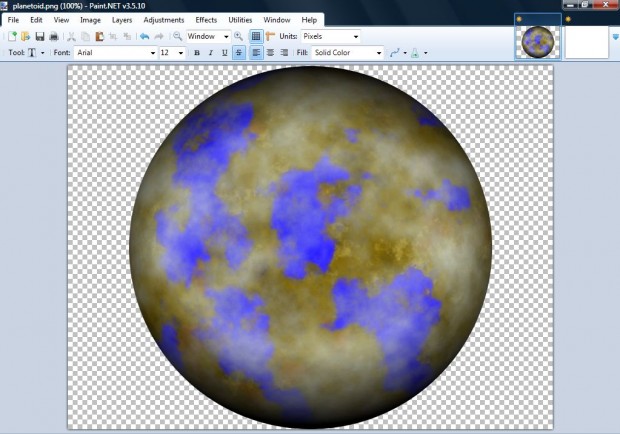
Task: Click the New image icon
Action: (12, 36)
